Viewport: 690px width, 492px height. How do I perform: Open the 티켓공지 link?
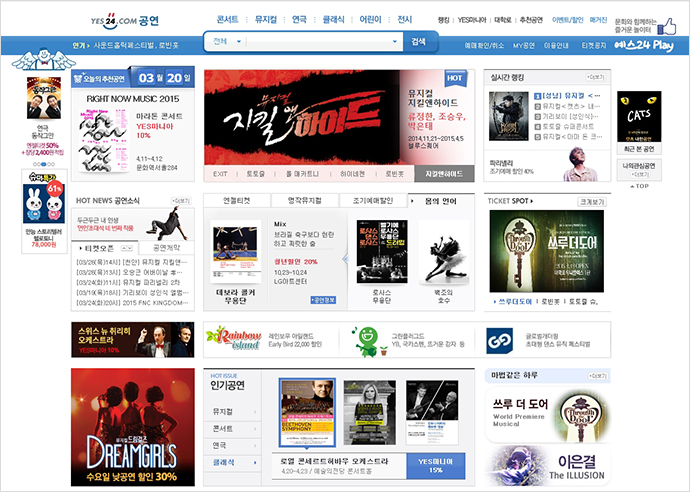click(594, 45)
